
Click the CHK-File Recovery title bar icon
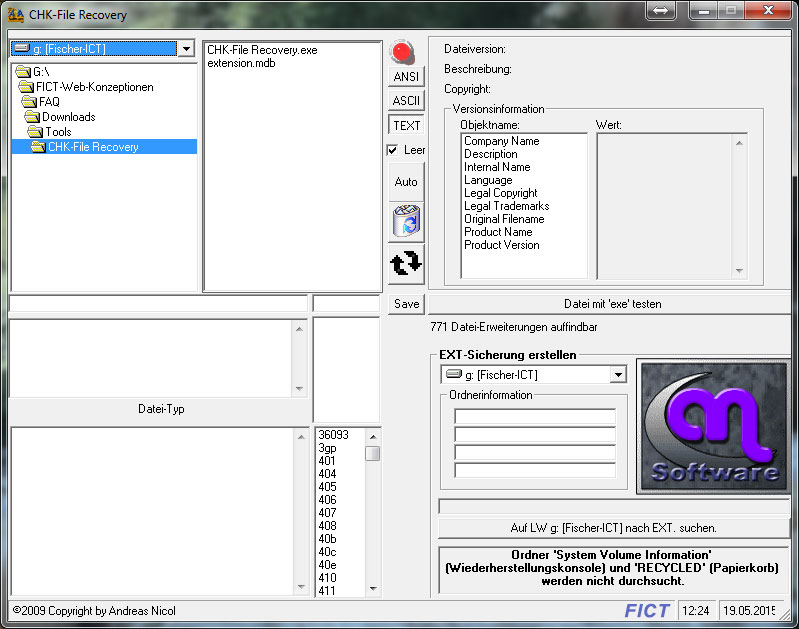(16, 15)
